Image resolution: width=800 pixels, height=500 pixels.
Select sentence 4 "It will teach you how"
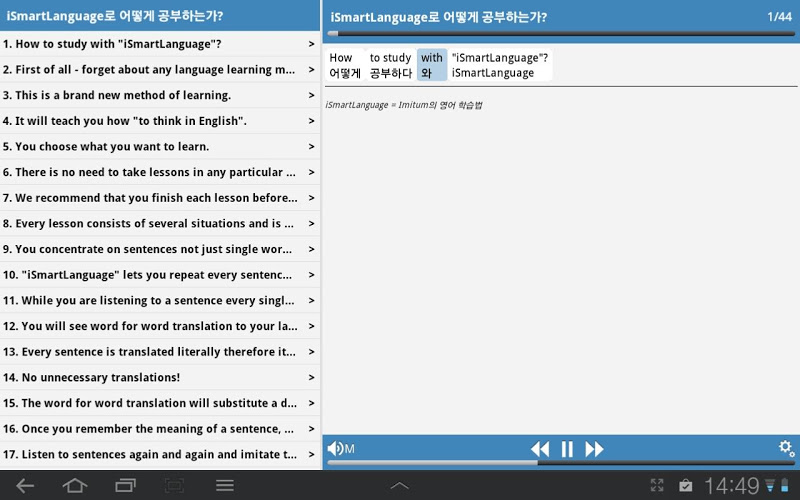click(160, 121)
